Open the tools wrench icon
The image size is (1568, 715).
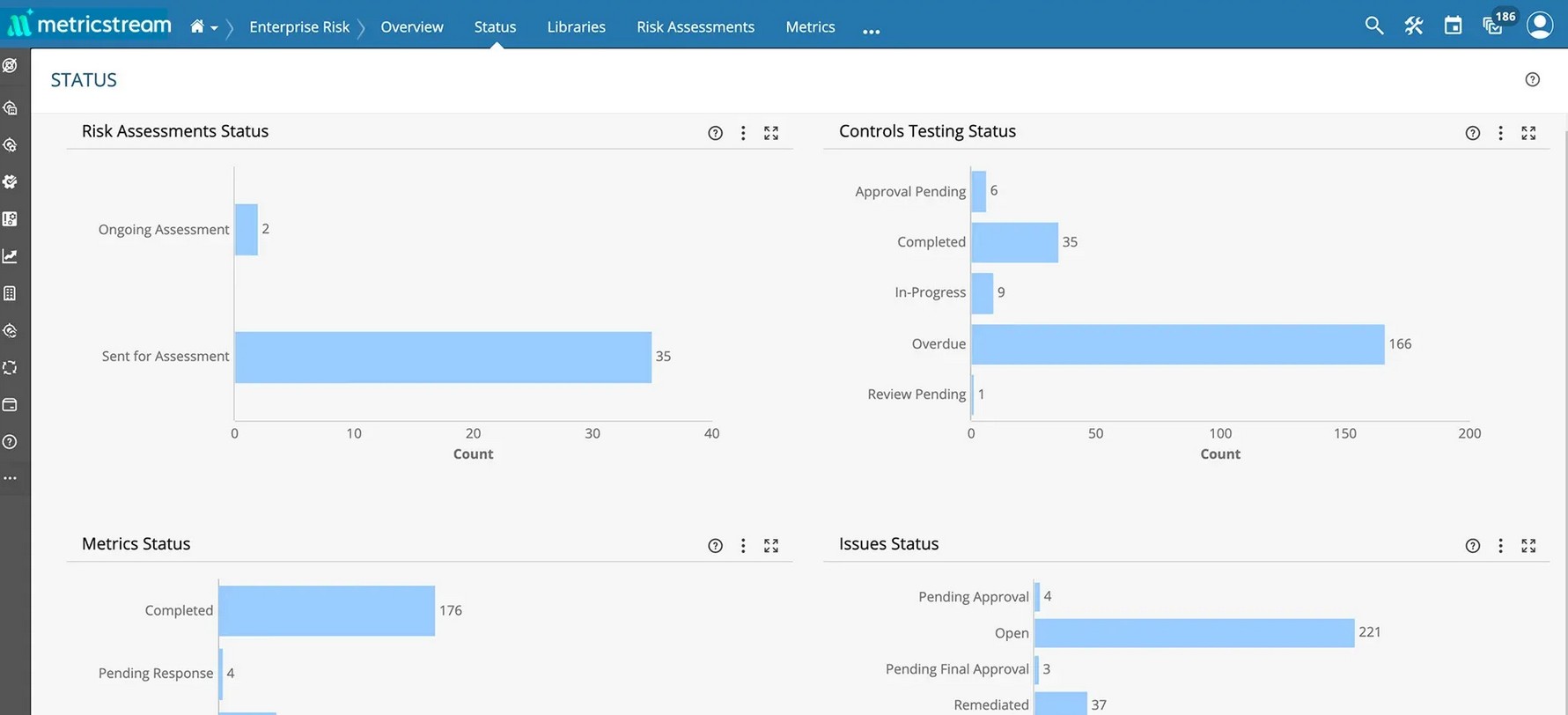pyautogui.click(x=1413, y=26)
